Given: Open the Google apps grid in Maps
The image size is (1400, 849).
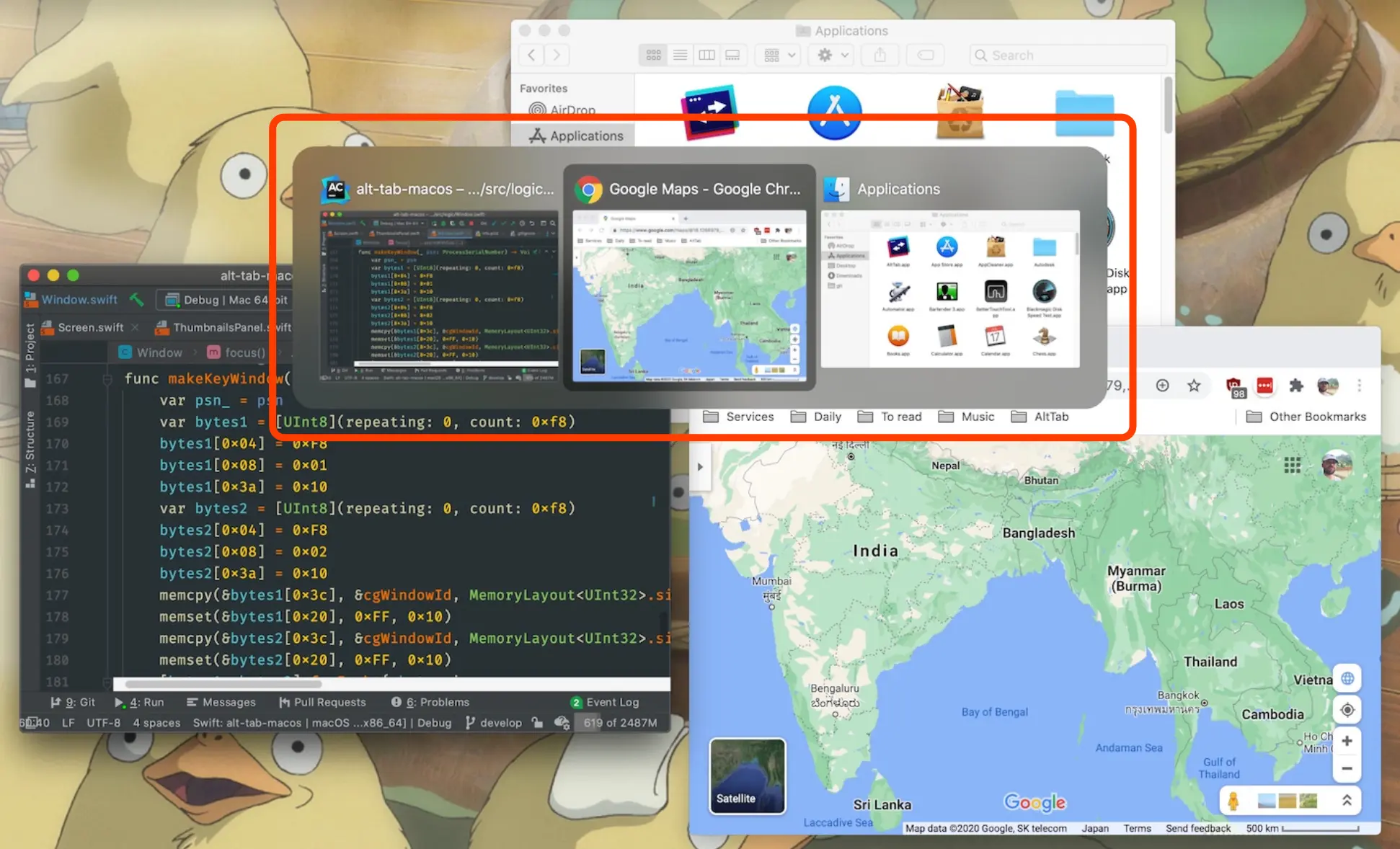Looking at the screenshot, I should [x=1292, y=465].
